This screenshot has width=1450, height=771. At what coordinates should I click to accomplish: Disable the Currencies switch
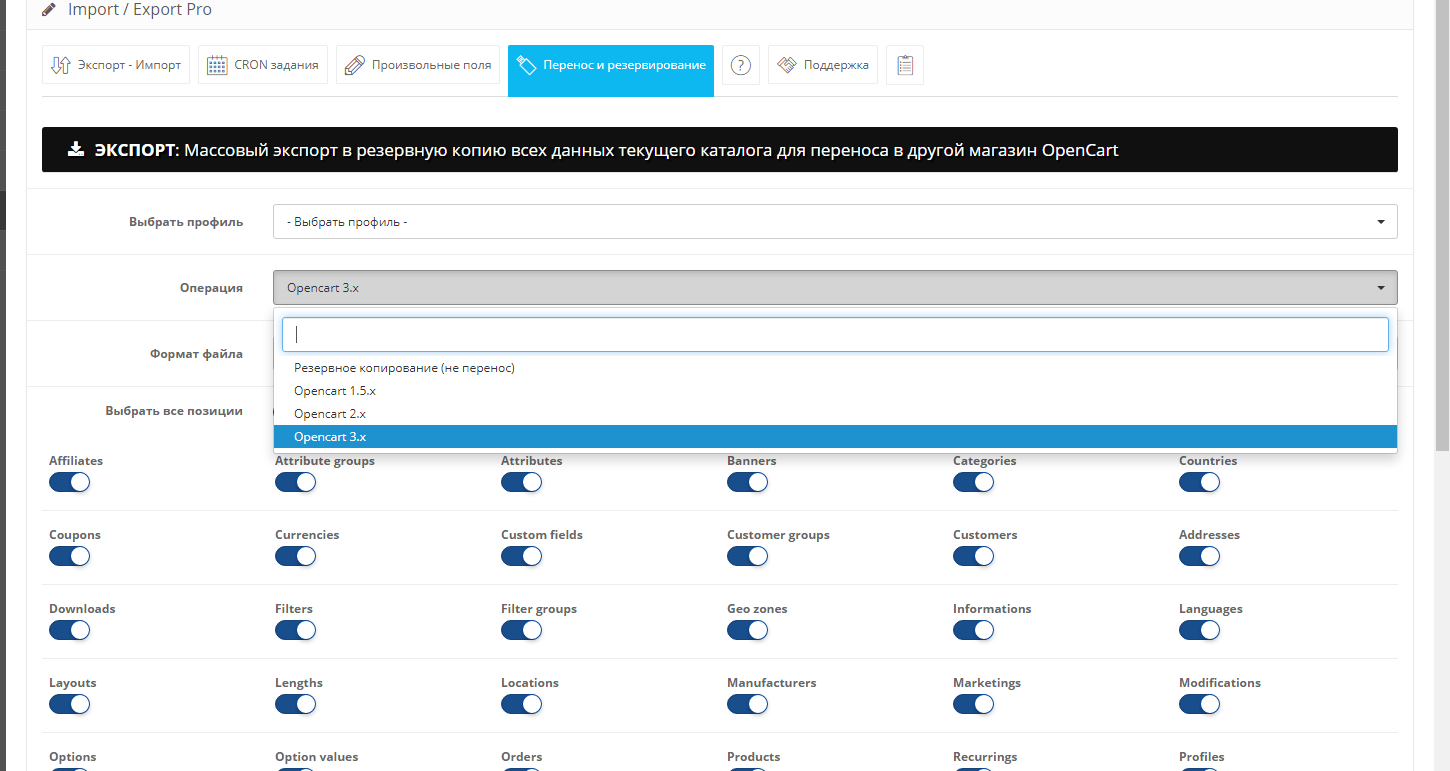[x=295, y=556]
